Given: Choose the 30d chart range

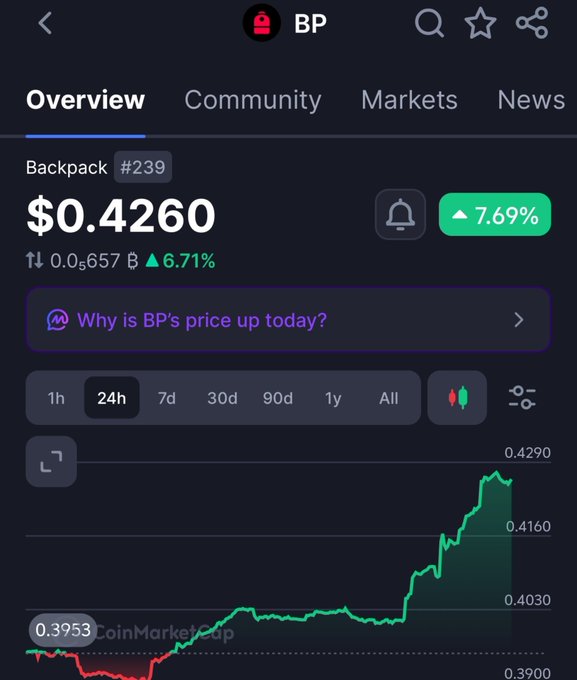Looking at the screenshot, I should click(x=222, y=398).
